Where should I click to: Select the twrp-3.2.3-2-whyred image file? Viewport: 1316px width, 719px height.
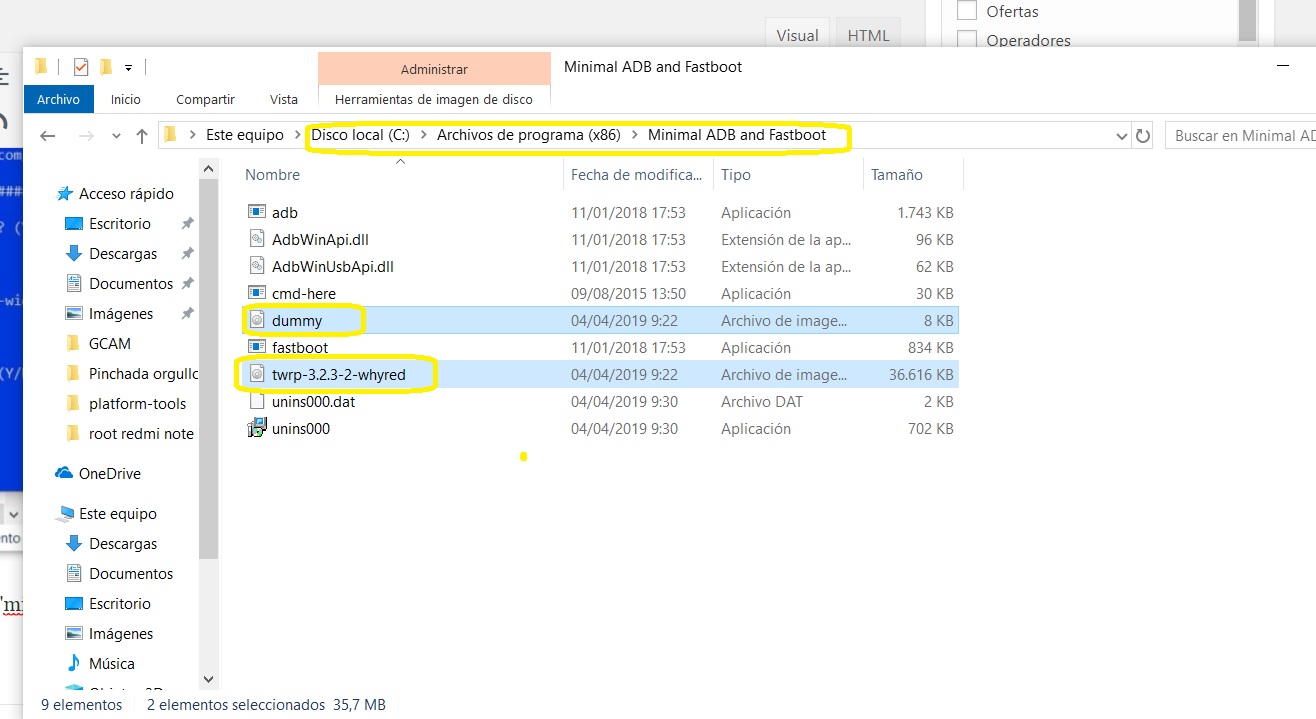tap(338, 375)
